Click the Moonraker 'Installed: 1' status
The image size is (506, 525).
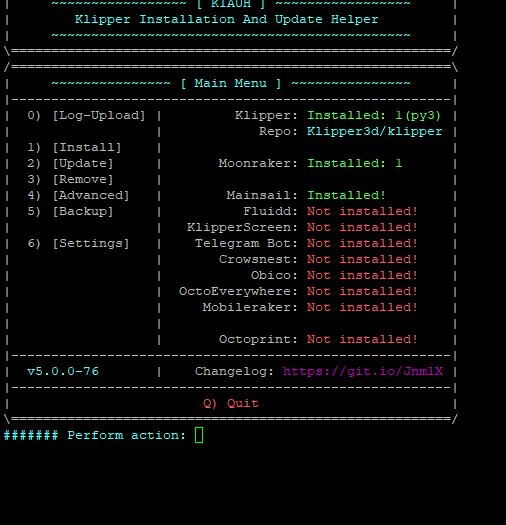355,163
